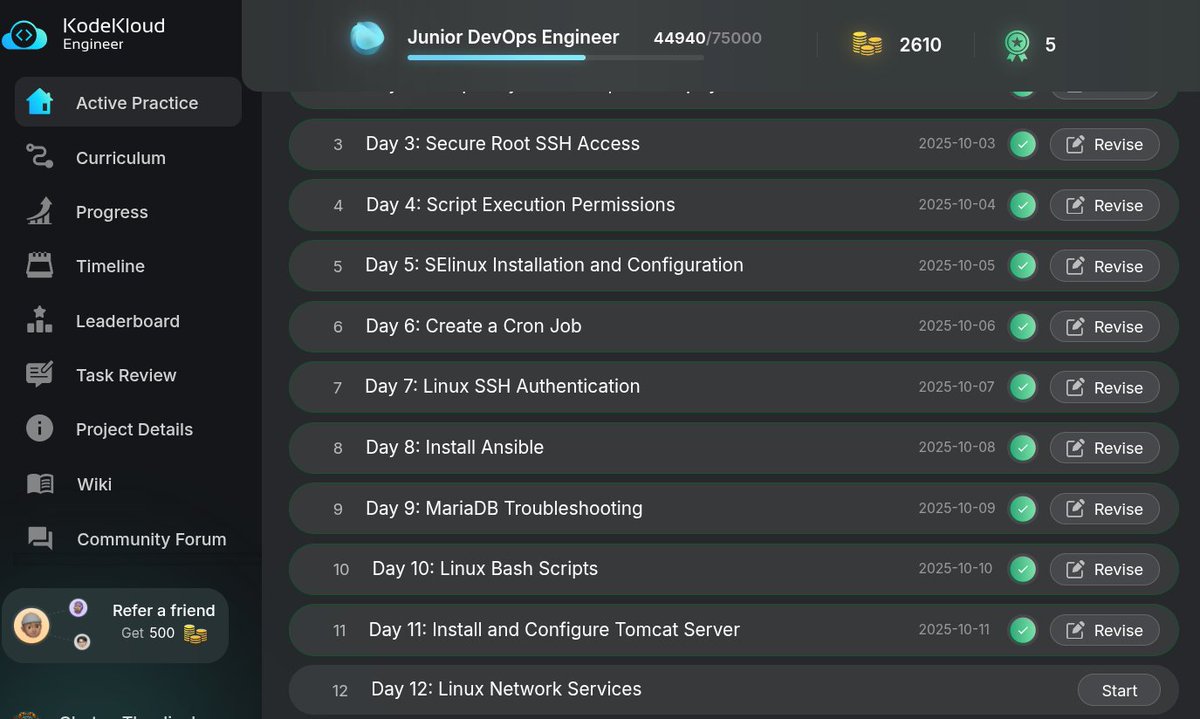Click the Leaderboard podium icon
Viewport: 1200px width, 719px height.
[39, 320]
